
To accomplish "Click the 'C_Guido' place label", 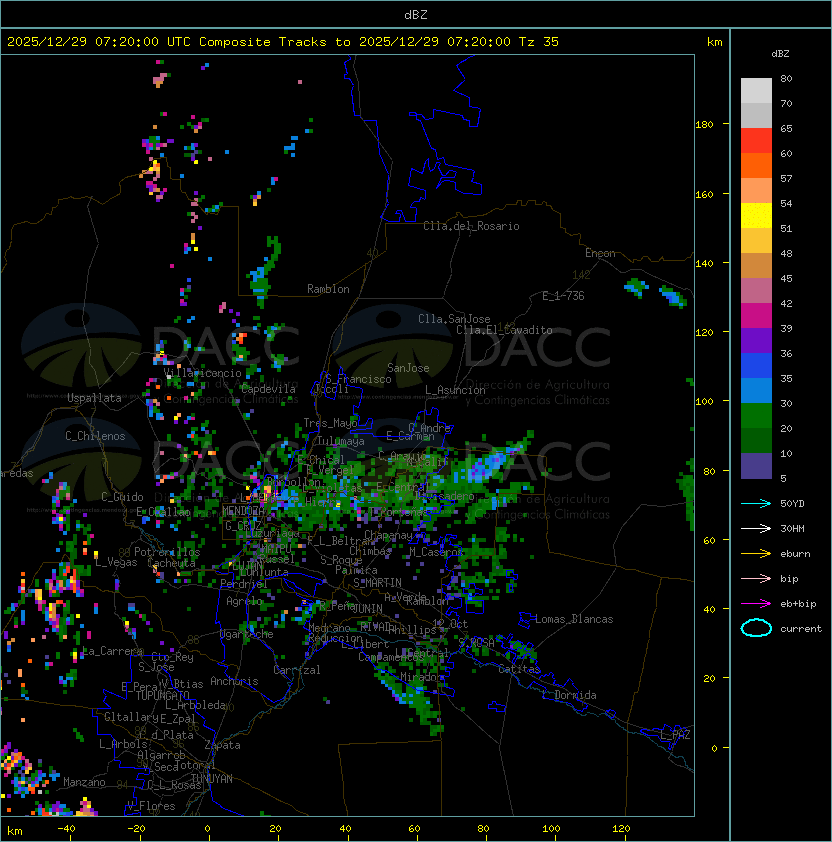I will [x=122, y=497].
